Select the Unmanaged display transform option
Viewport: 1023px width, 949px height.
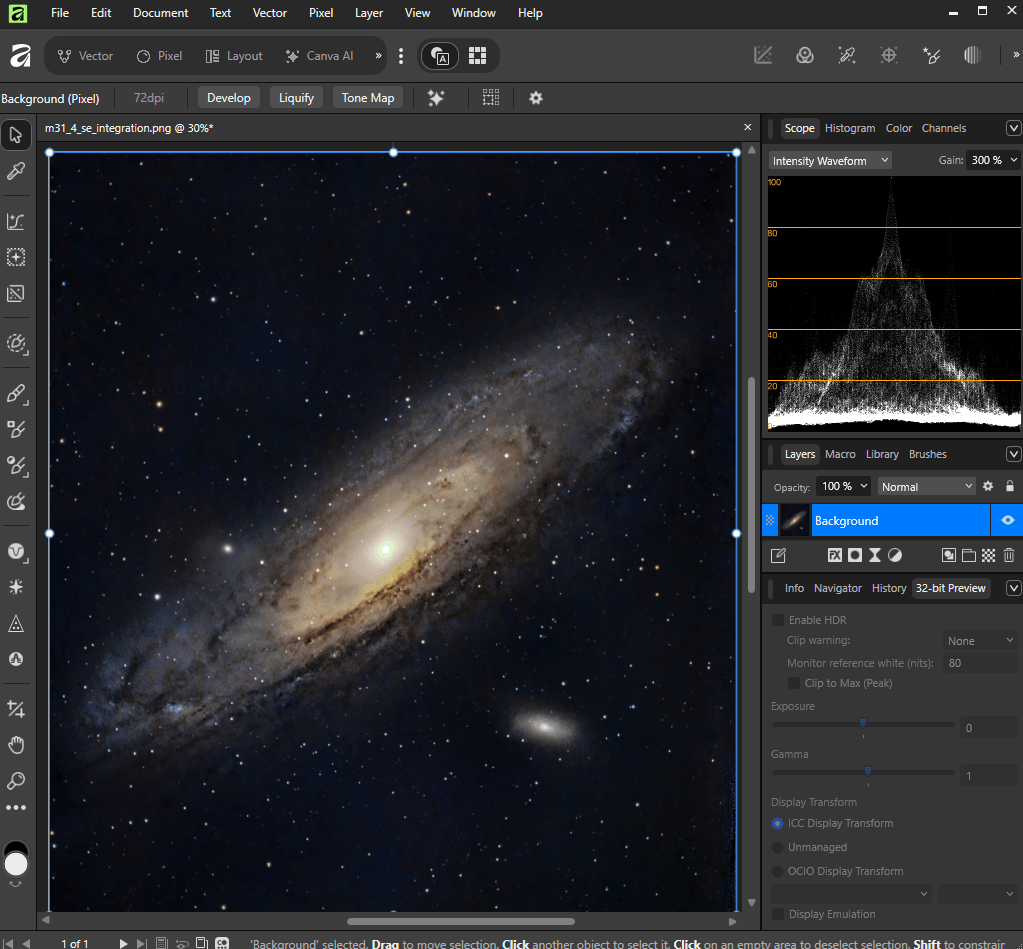[778, 847]
